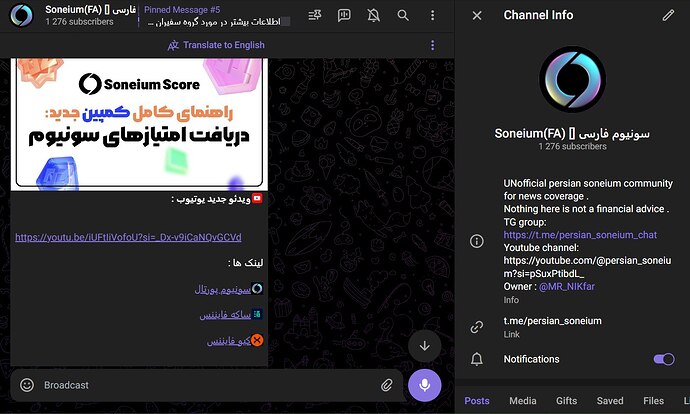Record a voice message
Image resolution: width=690 pixels, height=414 pixels.
pyautogui.click(x=424, y=385)
